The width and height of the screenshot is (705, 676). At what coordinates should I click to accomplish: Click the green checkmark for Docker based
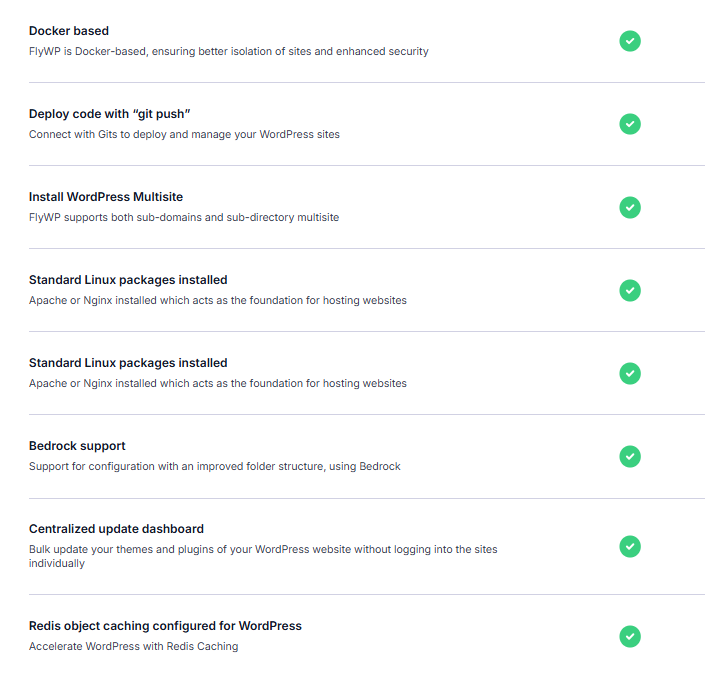pos(630,41)
